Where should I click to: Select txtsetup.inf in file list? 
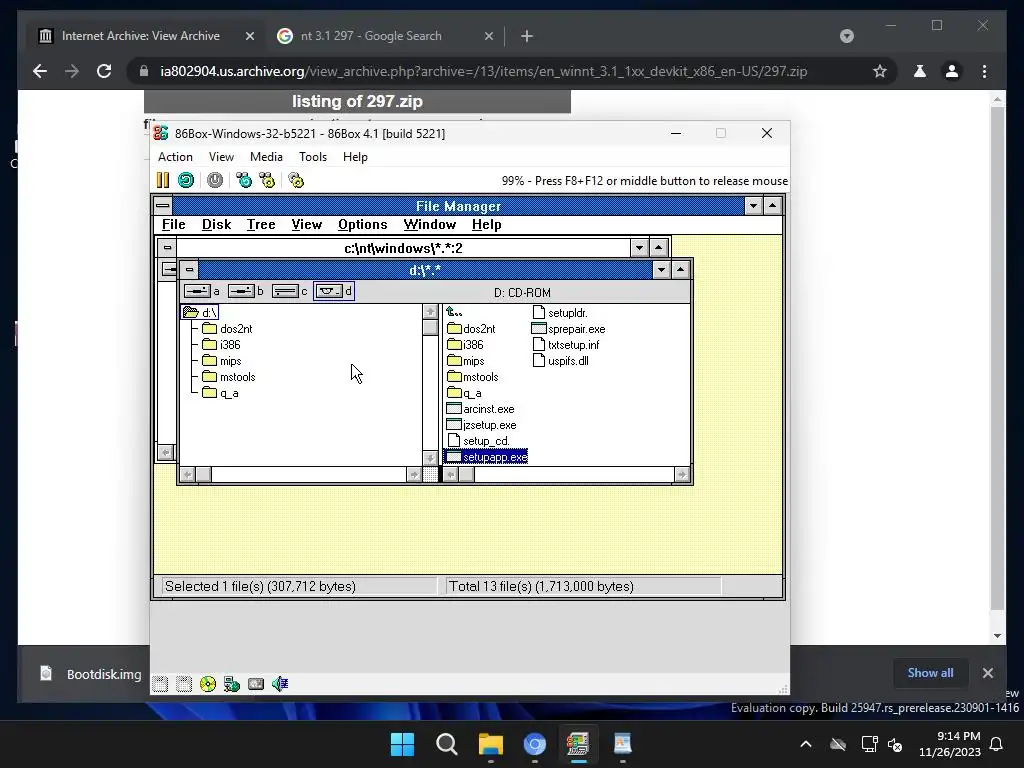[566, 345]
